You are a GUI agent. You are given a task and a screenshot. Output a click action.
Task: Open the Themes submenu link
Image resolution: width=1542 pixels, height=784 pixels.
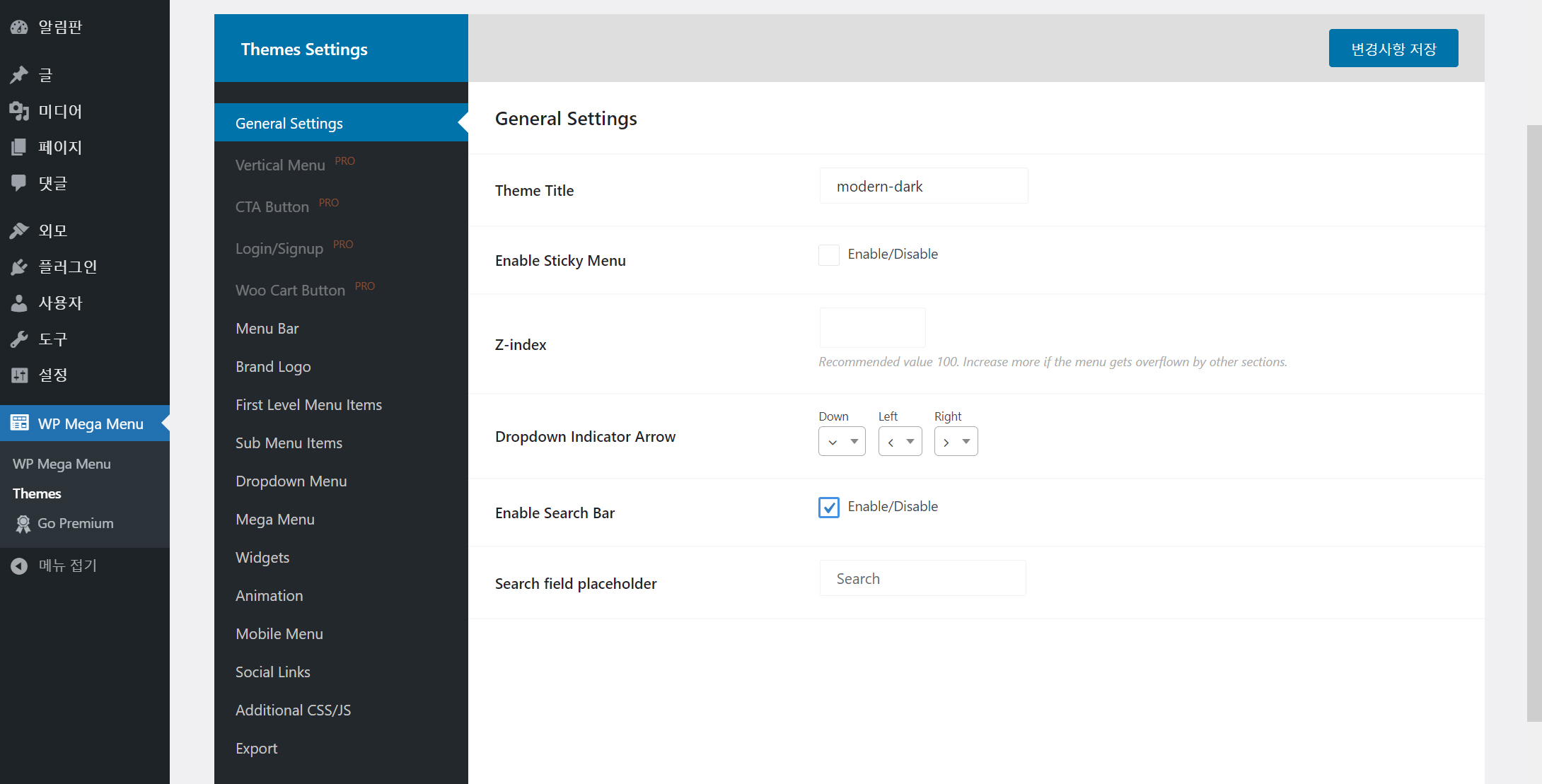(37, 493)
